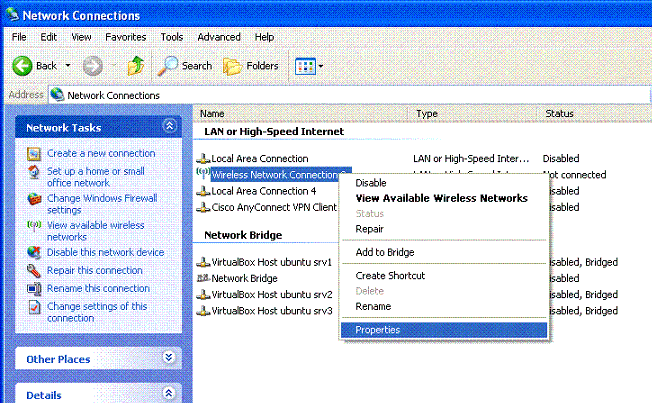Choose Add to Bridge in context menu
The image size is (653, 403).
(444, 252)
